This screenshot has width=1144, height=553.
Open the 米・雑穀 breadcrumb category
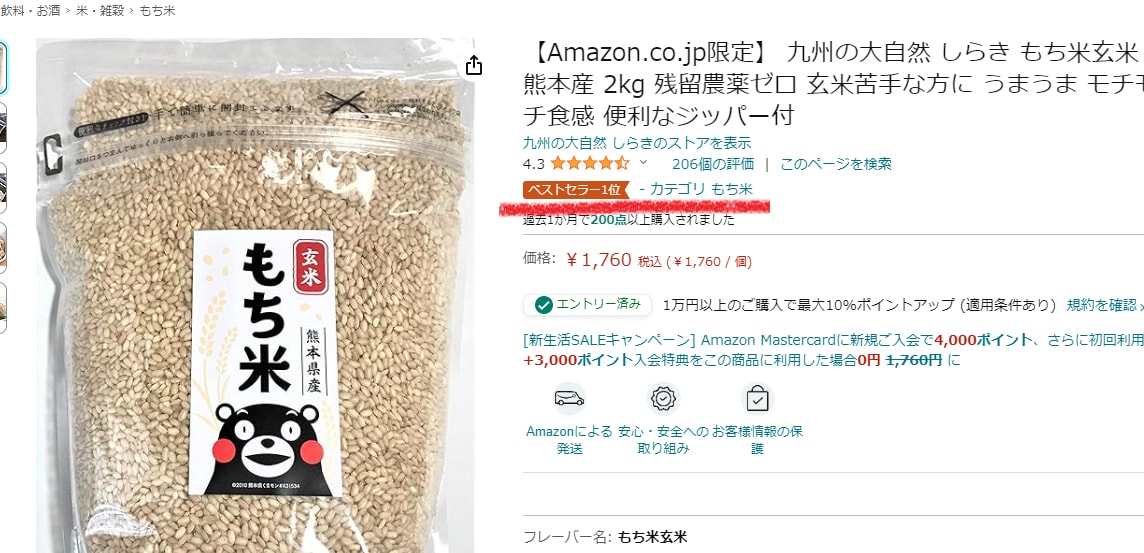101,11
